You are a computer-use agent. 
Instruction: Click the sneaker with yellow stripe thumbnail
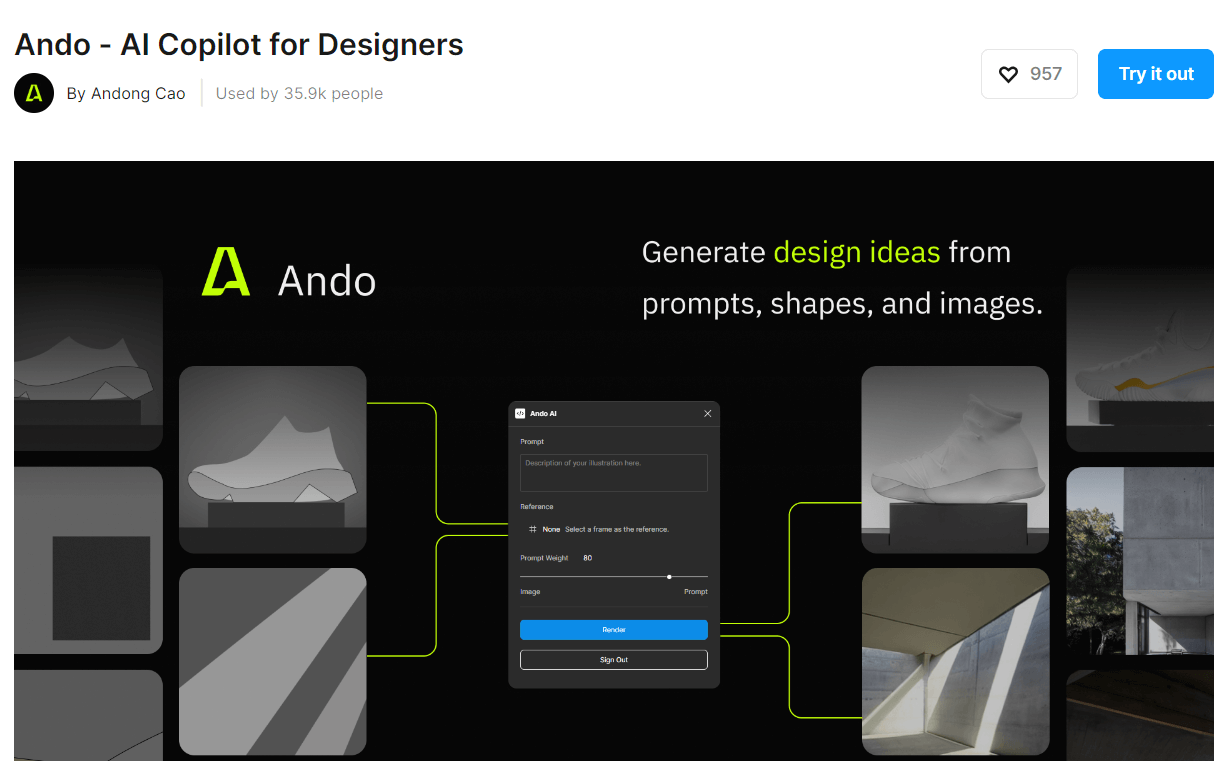(1140, 358)
